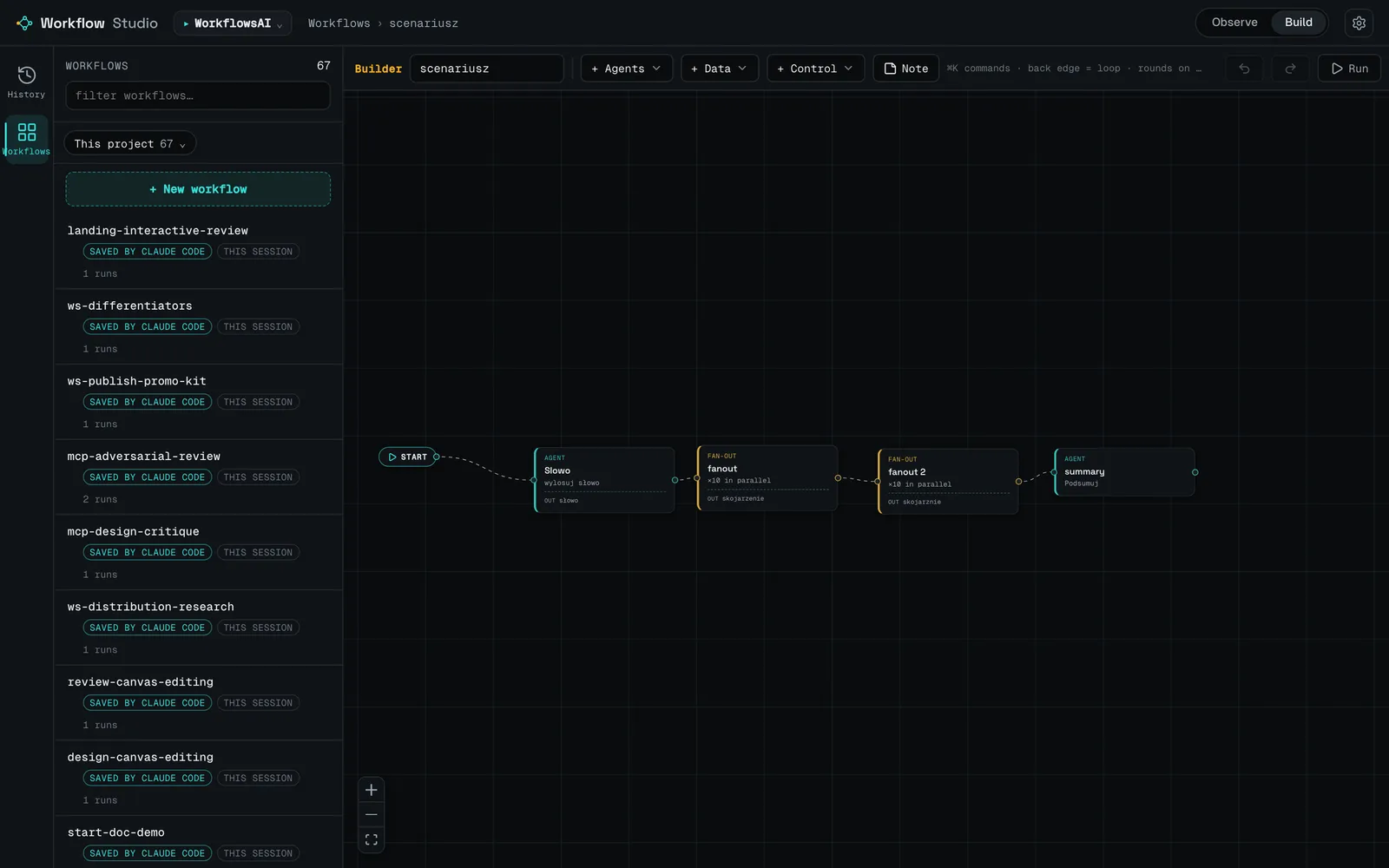
Task: Create a New workflow
Action: tap(198, 189)
